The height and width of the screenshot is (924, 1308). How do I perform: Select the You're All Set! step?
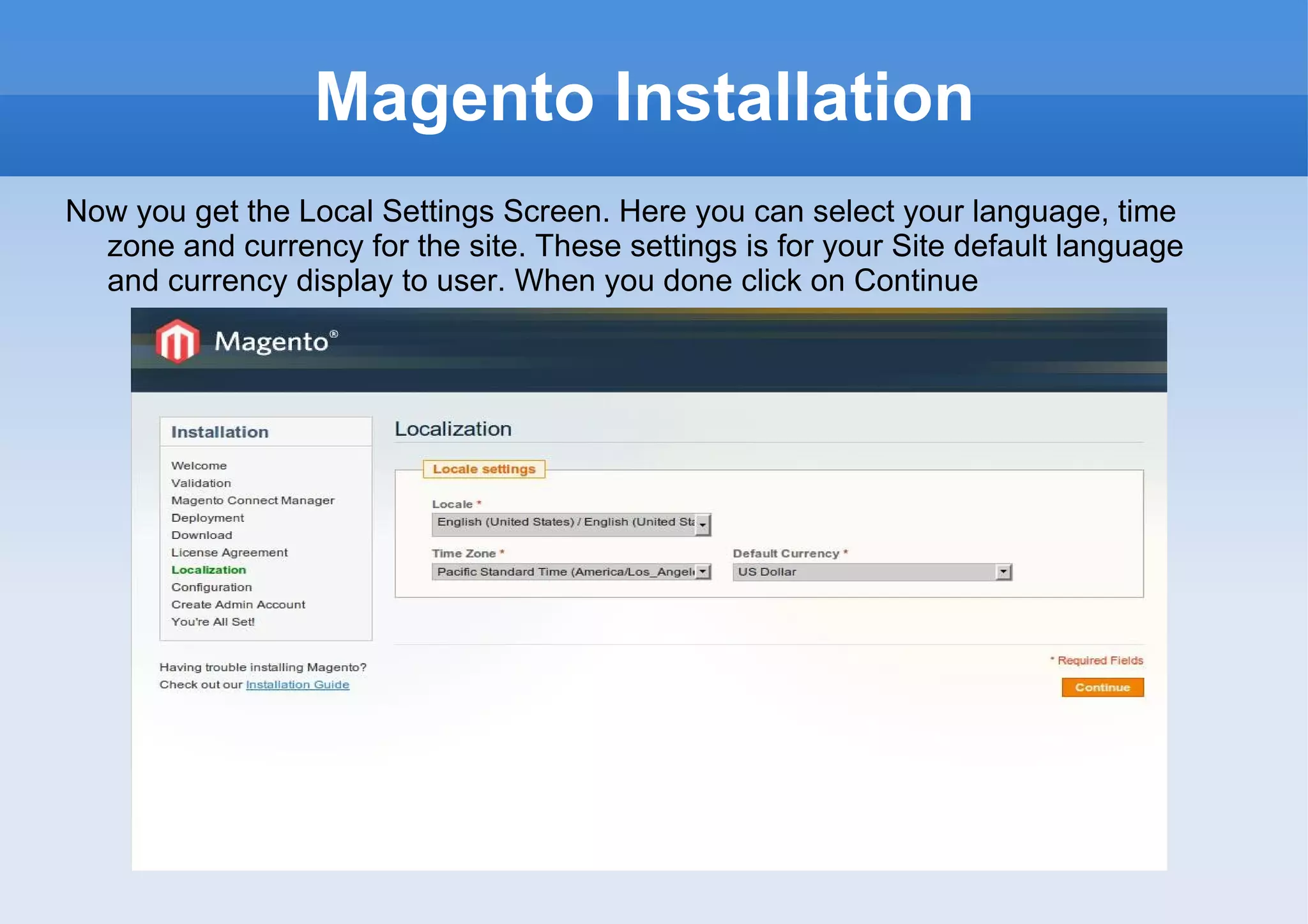(x=213, y=621)
